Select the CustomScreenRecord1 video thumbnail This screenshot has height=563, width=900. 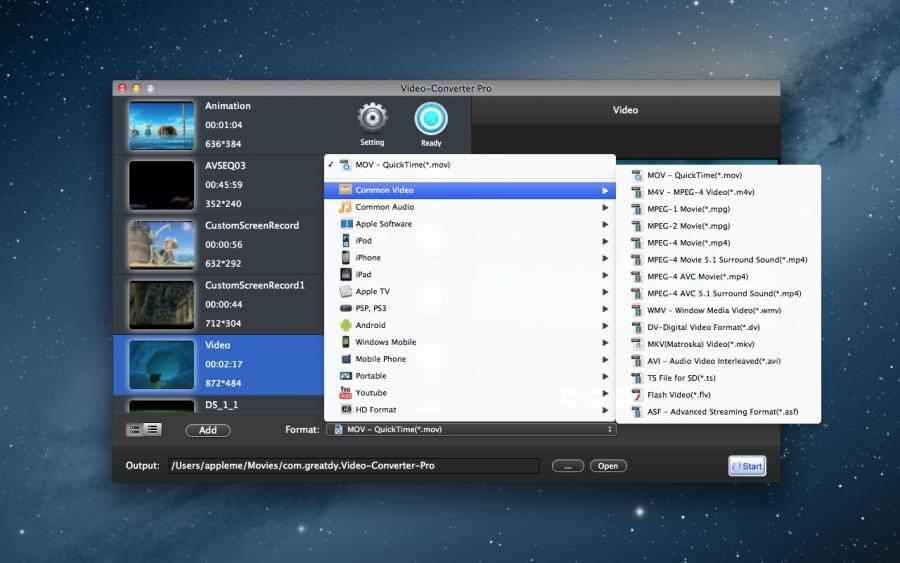[161, 305]
